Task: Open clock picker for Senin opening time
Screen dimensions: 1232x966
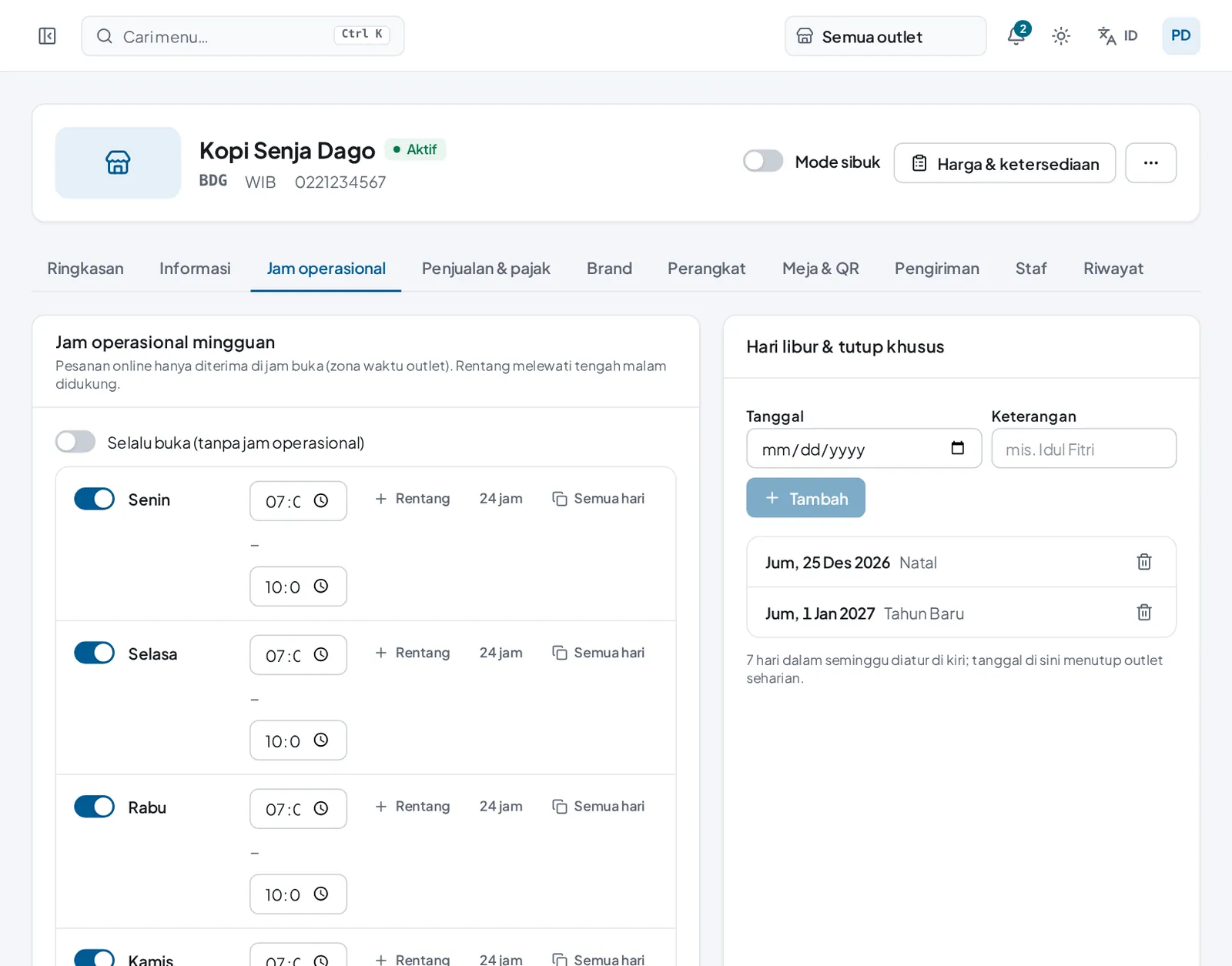Action: pyautogui.click(x=321, y=501)
